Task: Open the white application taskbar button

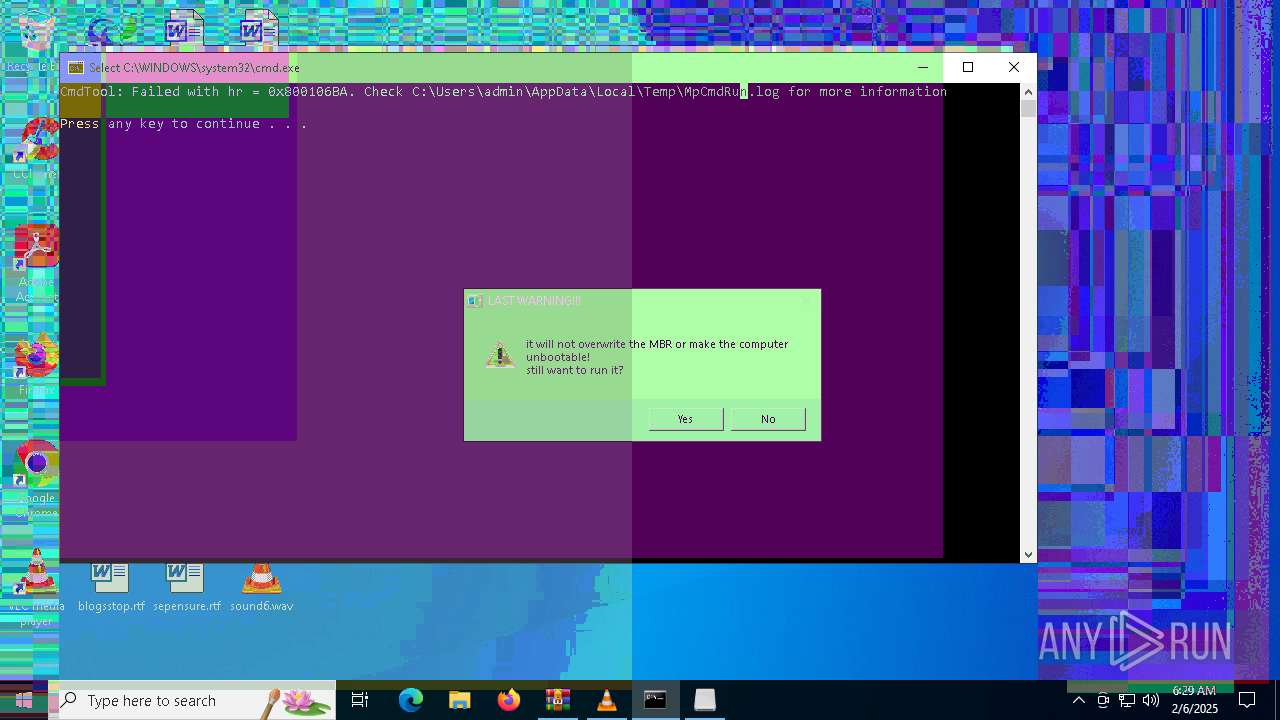Action: (x=705, y=700)
